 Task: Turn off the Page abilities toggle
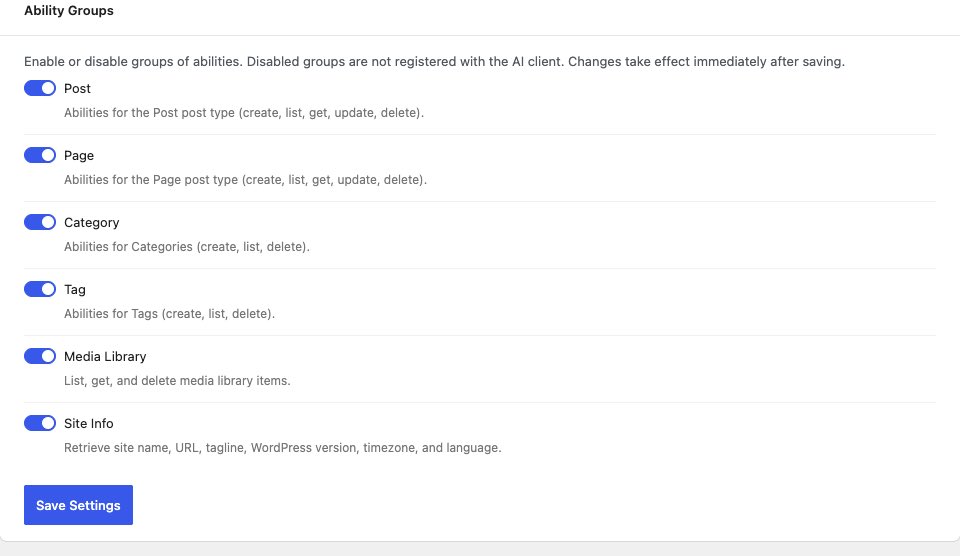click(x=40, y=156)
